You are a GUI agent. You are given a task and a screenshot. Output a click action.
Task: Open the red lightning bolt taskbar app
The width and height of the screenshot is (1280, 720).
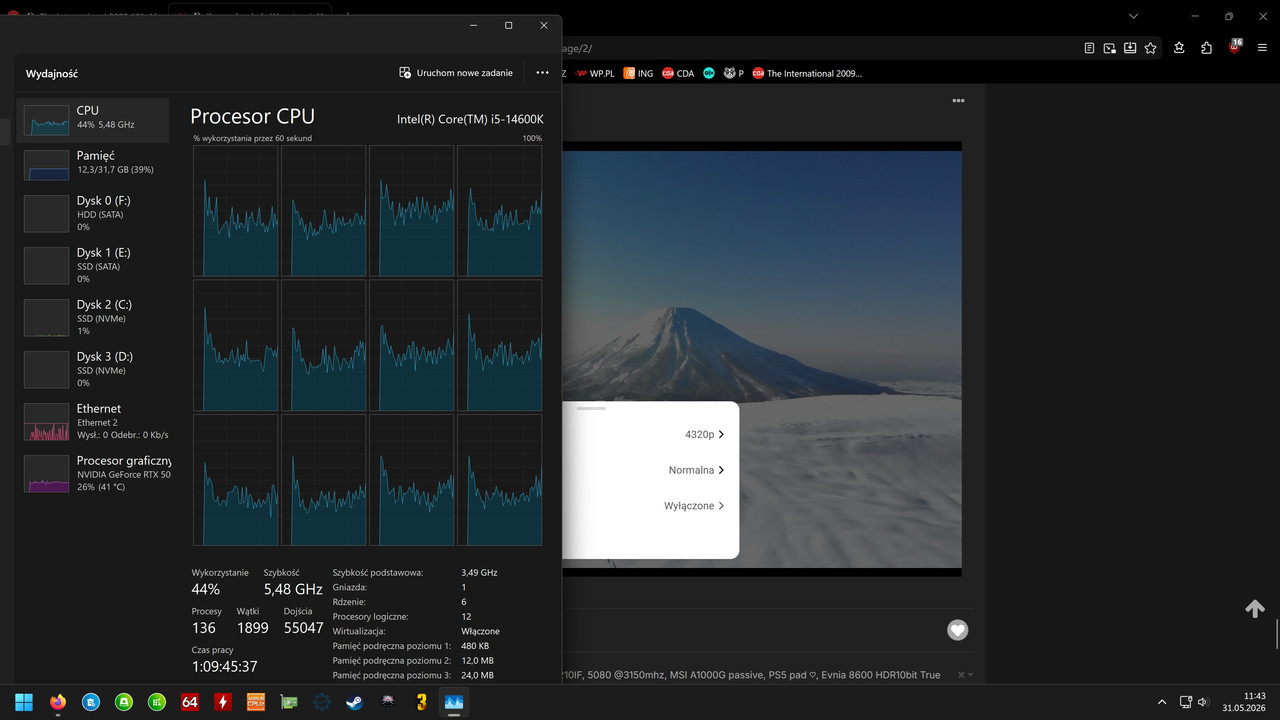[x=223, y=702]
